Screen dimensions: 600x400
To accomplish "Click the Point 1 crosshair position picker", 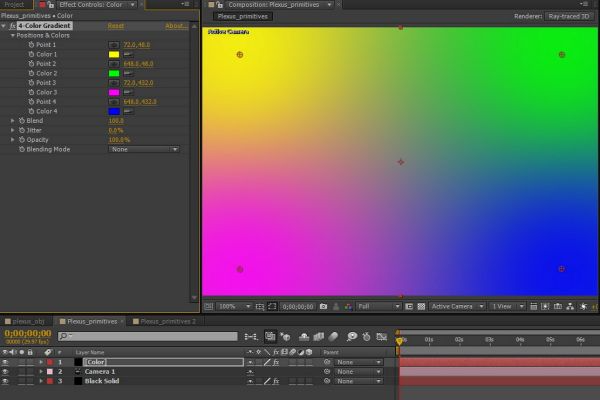I will point(114,45).
